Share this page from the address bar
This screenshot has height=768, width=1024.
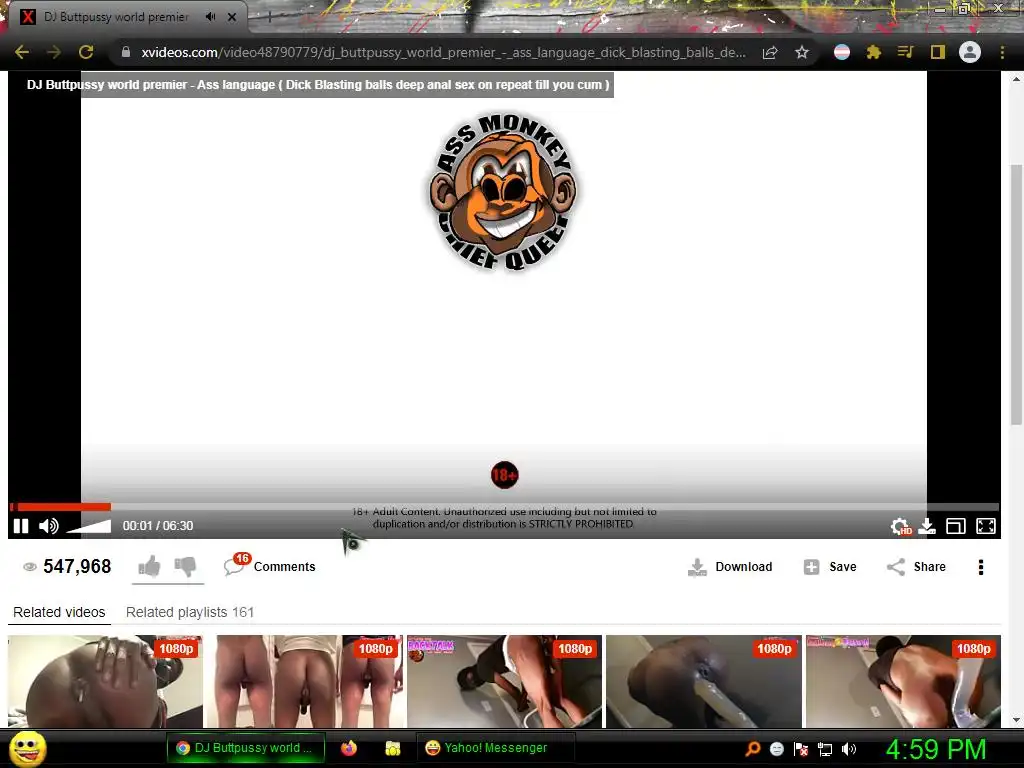click(770, 52)
